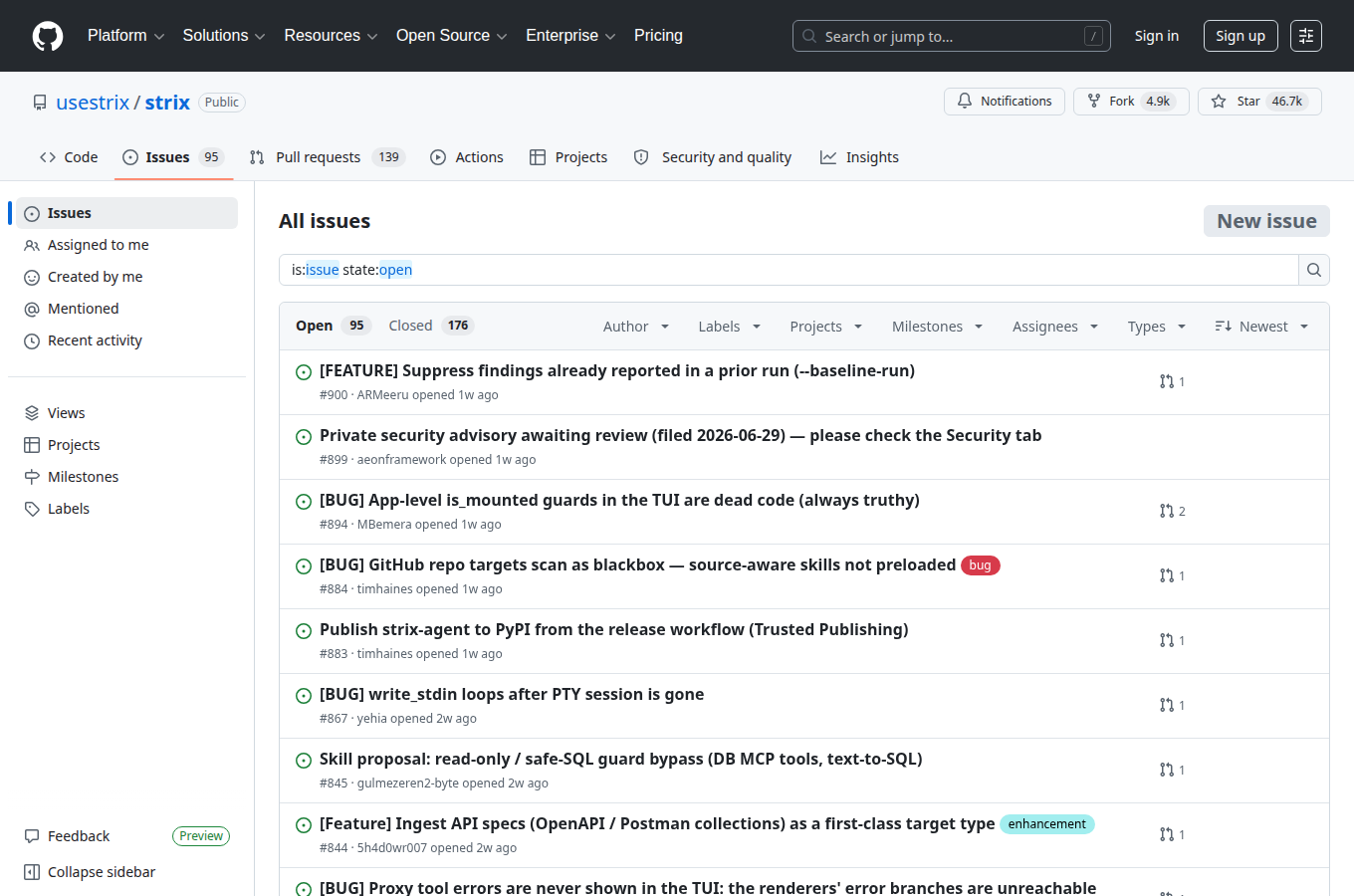The image size is (1354, 896).
Task: Click the Labels tag icon in sidebar
Action: click(32, 509)
